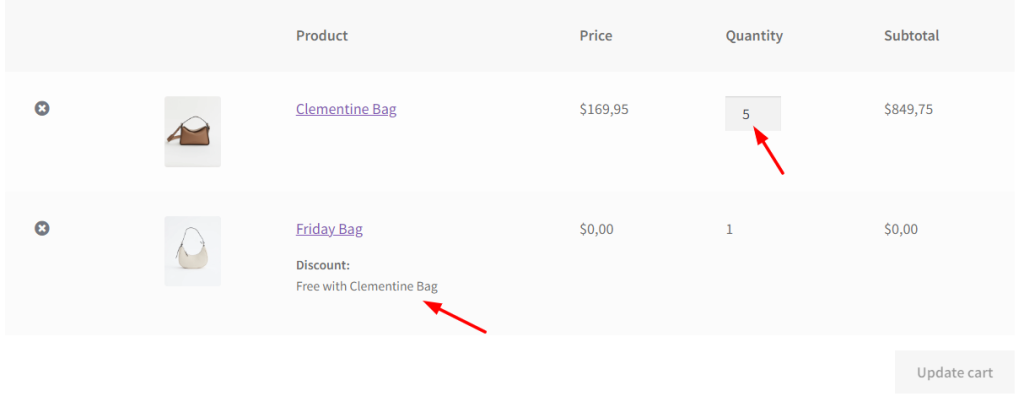Follow the Friday Bag product link
This screenshot has width=1024, height=402.
click(329, 229)
